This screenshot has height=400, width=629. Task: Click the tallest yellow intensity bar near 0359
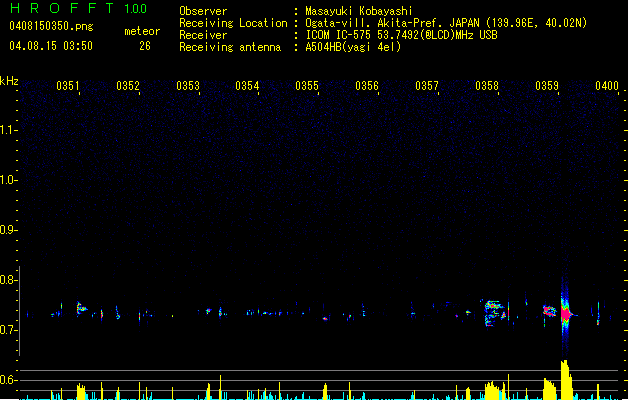[566, 380]
